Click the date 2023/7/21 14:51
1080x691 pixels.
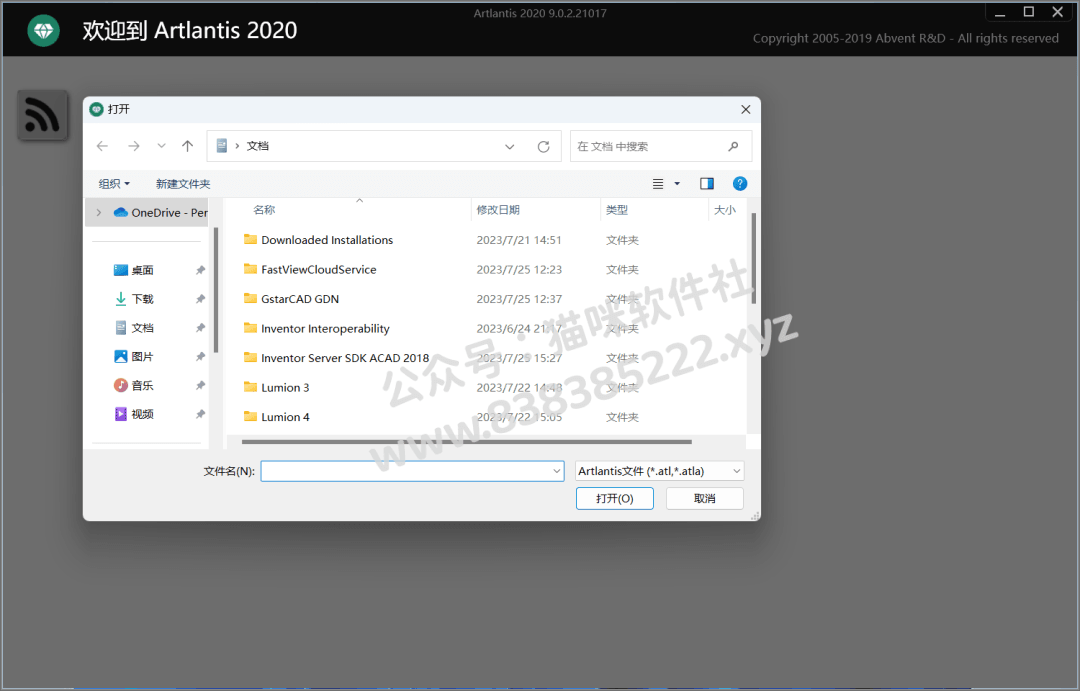point(519,240)
